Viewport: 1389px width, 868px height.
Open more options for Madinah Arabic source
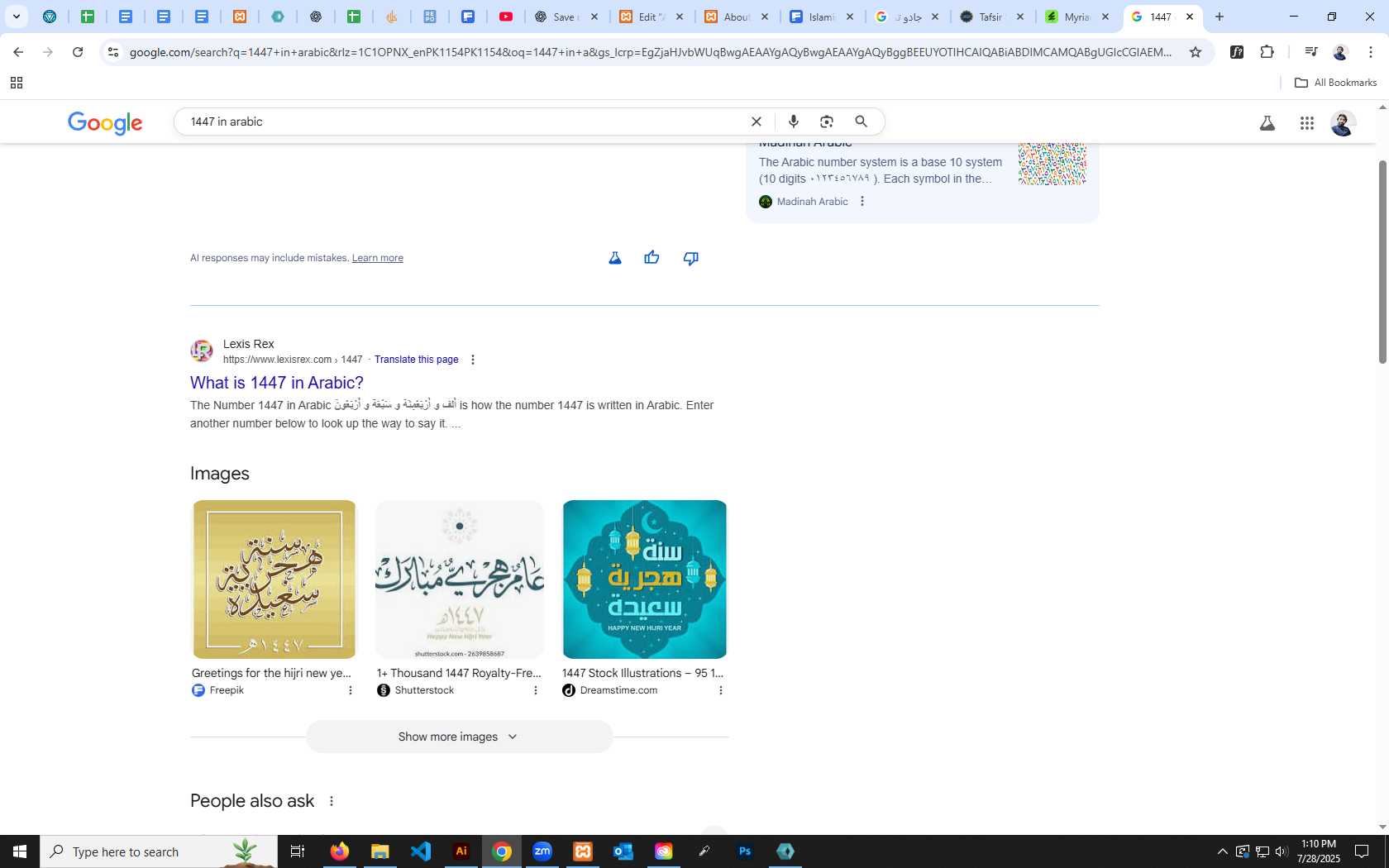pos(862,201)
